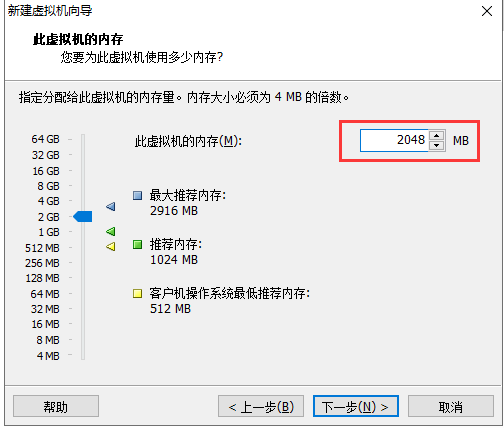This screenshot has width=504, height=428.
Task: Set slider to the 64 GB mark
Action: (x=83, y=139)
